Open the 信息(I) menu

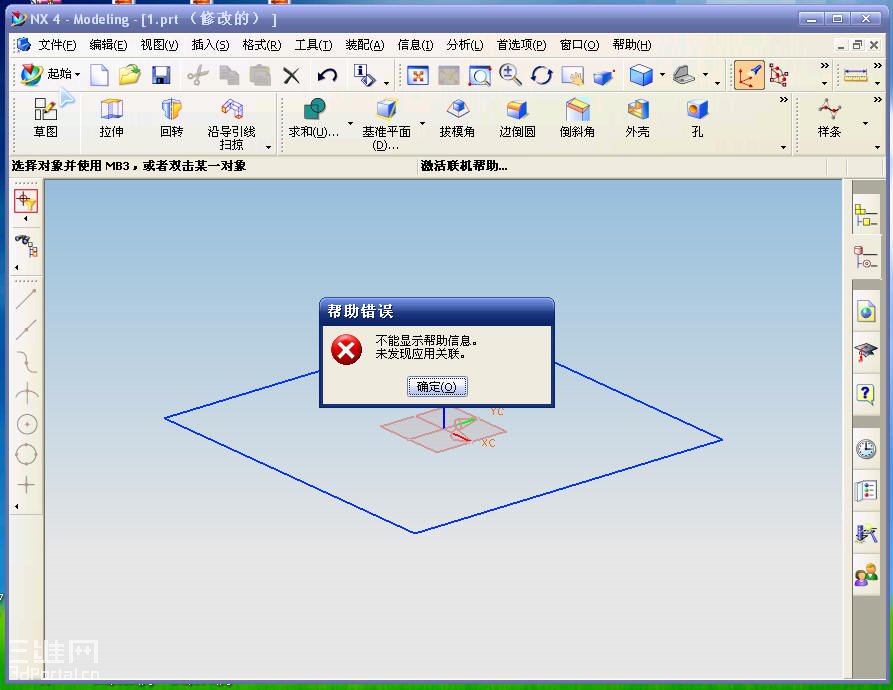[415, 45]
